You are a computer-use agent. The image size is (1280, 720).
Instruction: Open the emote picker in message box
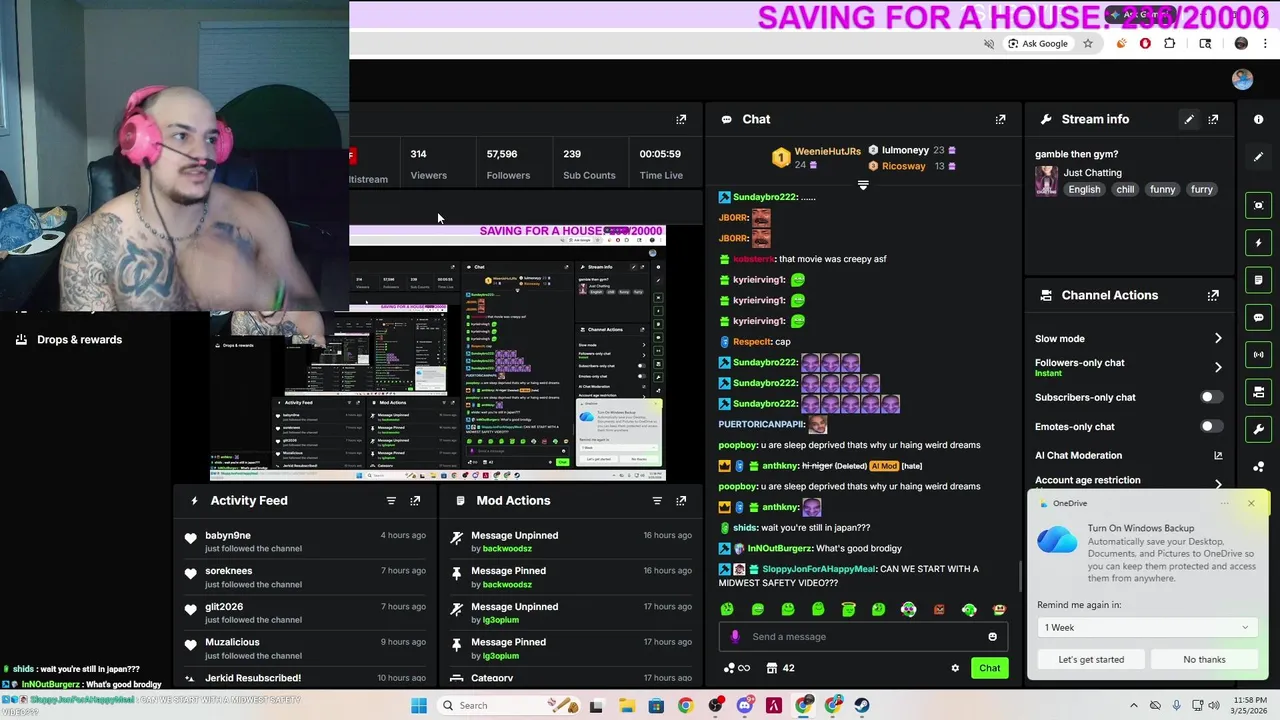[992, 636]
